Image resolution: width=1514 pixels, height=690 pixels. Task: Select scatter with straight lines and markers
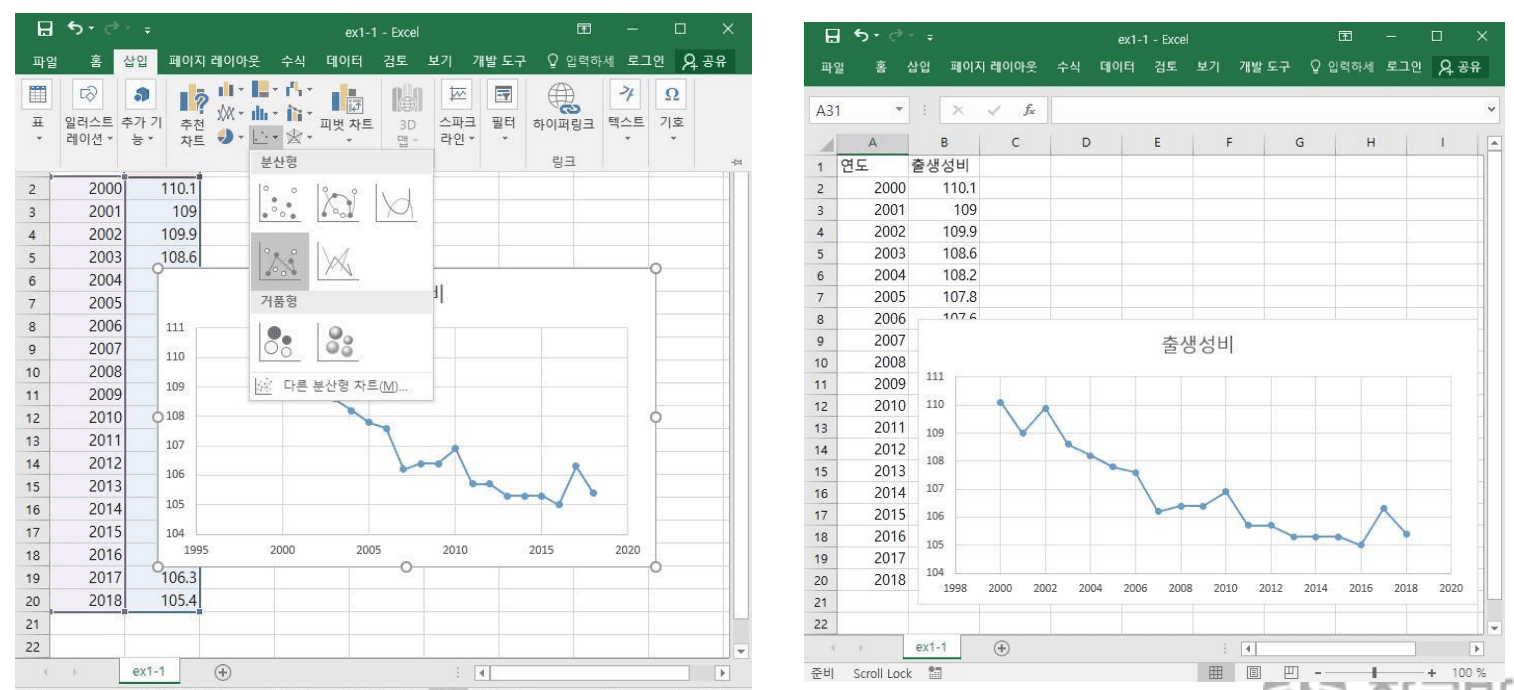(279, 262)
